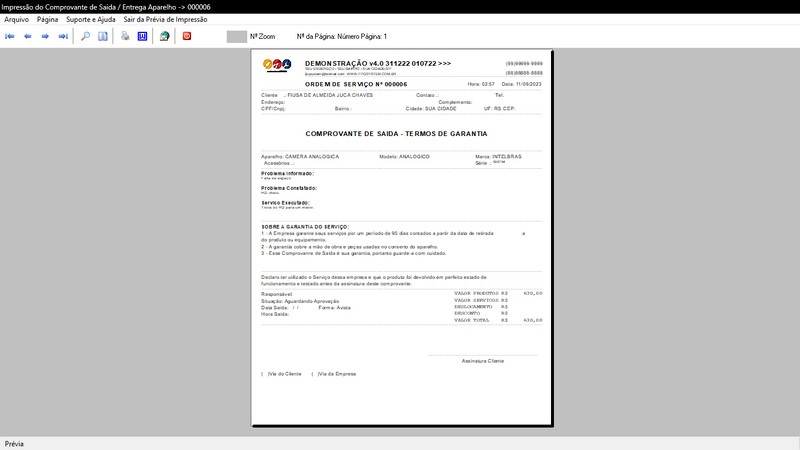Click the Via da Empresa option
This screenshot has height=450, width=800.
point(334,374)
